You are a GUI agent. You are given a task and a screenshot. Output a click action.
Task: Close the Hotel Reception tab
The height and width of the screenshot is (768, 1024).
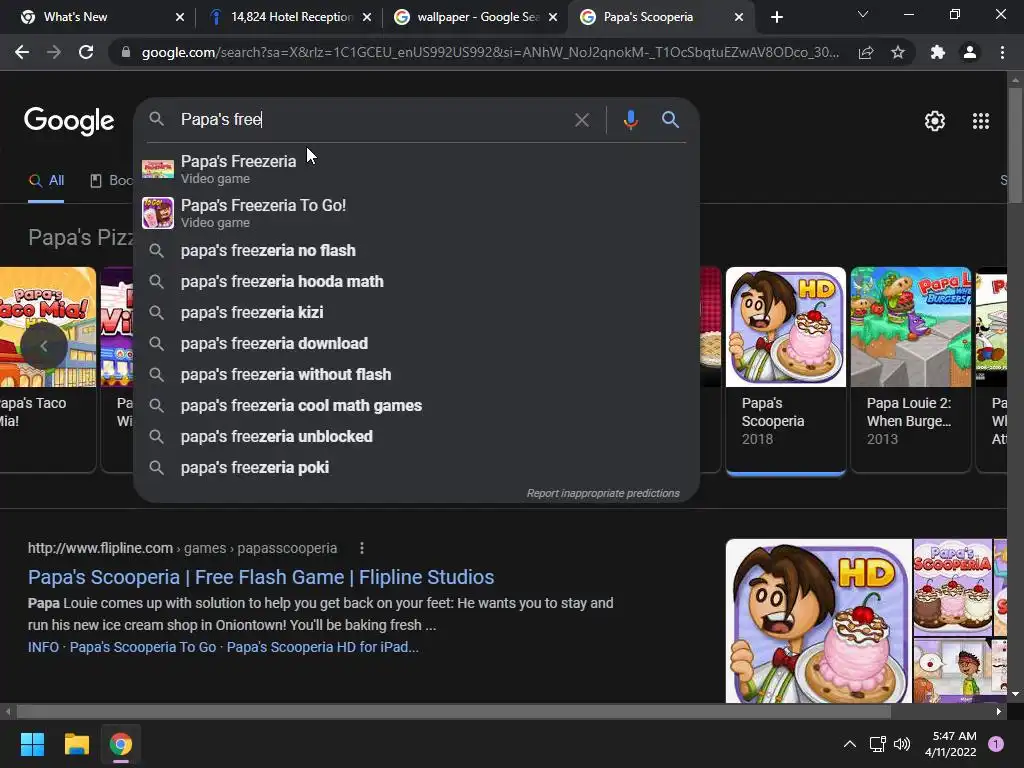pyautogui.click(x=367, y=17)
